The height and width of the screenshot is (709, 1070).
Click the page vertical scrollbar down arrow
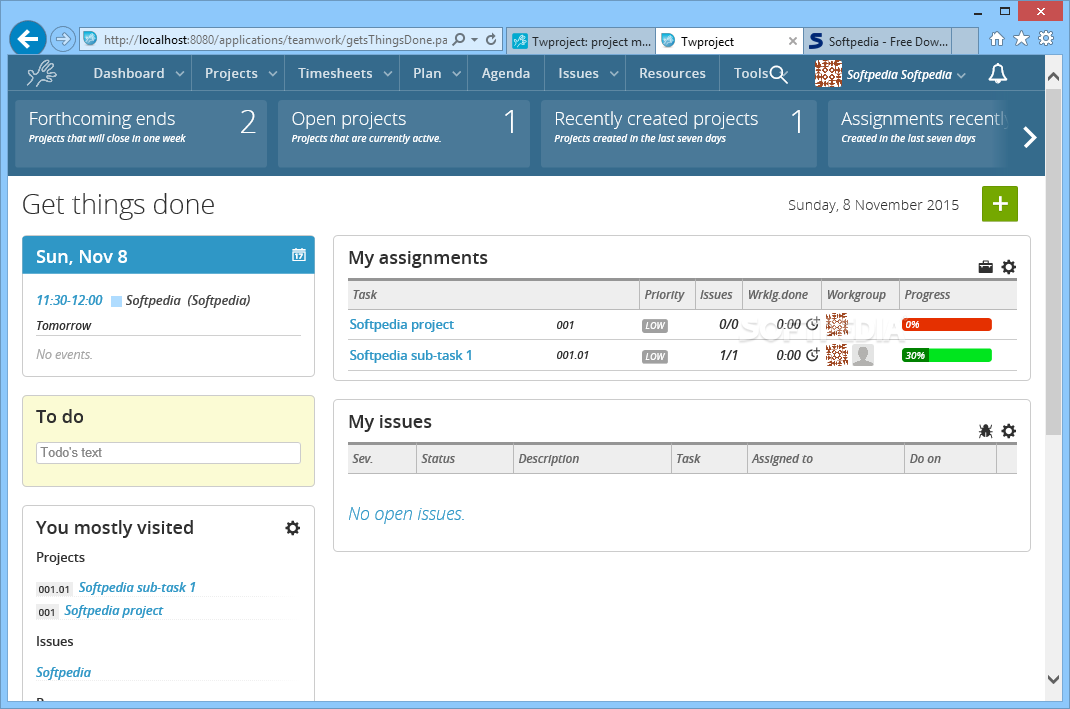coord(1053,680)
